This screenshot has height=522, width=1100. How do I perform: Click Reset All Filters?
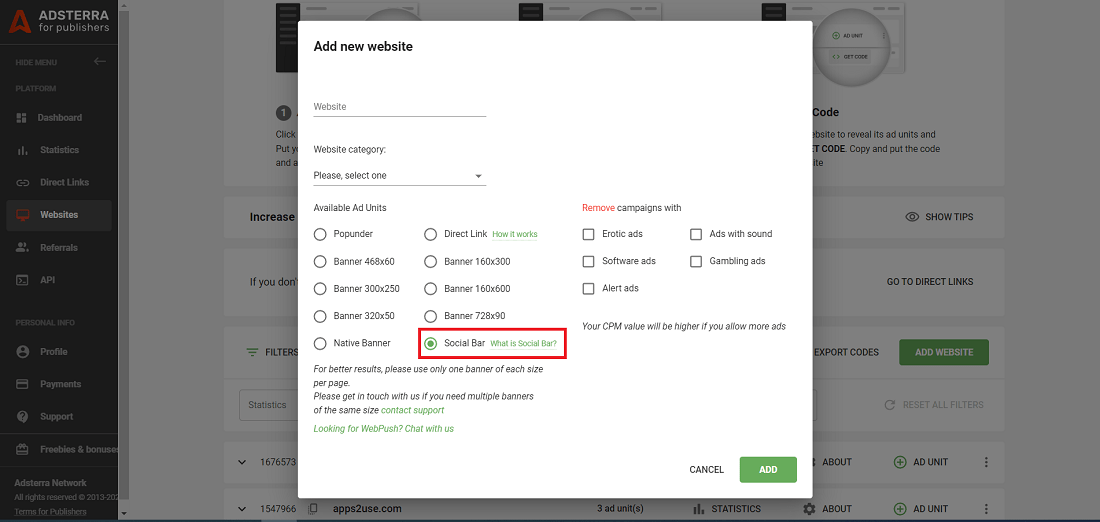(933, 405)
